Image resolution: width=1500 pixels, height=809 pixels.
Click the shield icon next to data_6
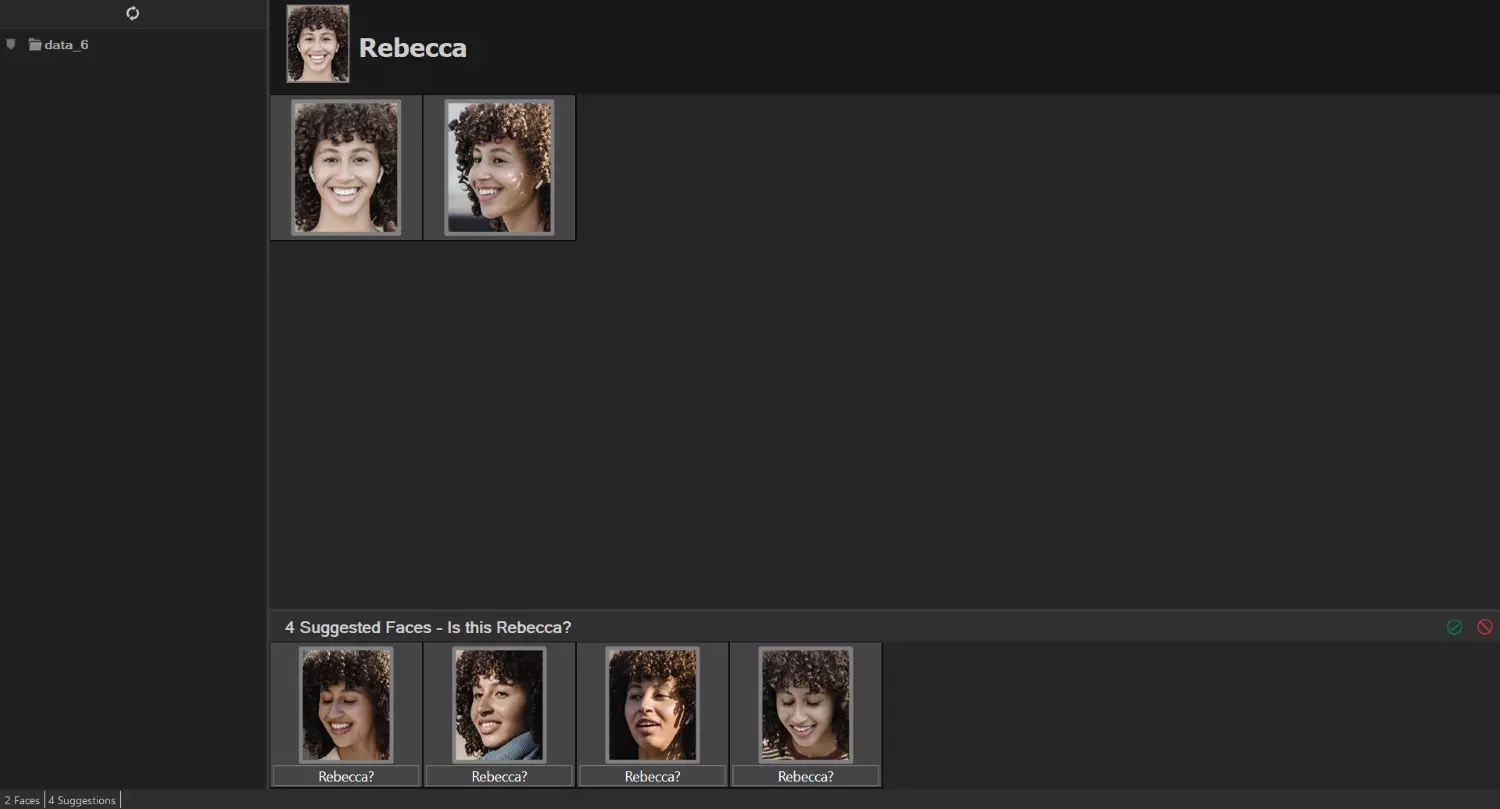tap(10, 43)
